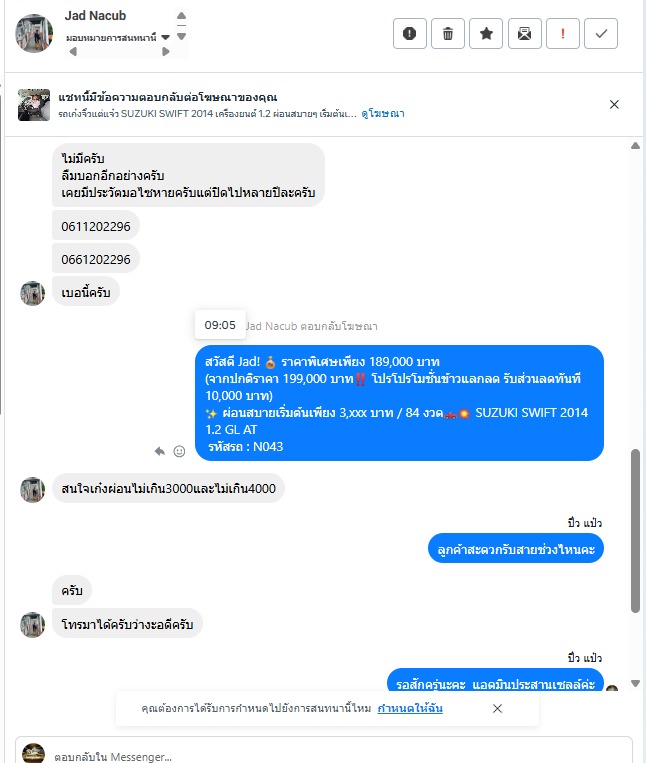Click the Suzuki Swift ad thumbnail
This screenshot has height=763, width=646.
click(x=34, y=105)
